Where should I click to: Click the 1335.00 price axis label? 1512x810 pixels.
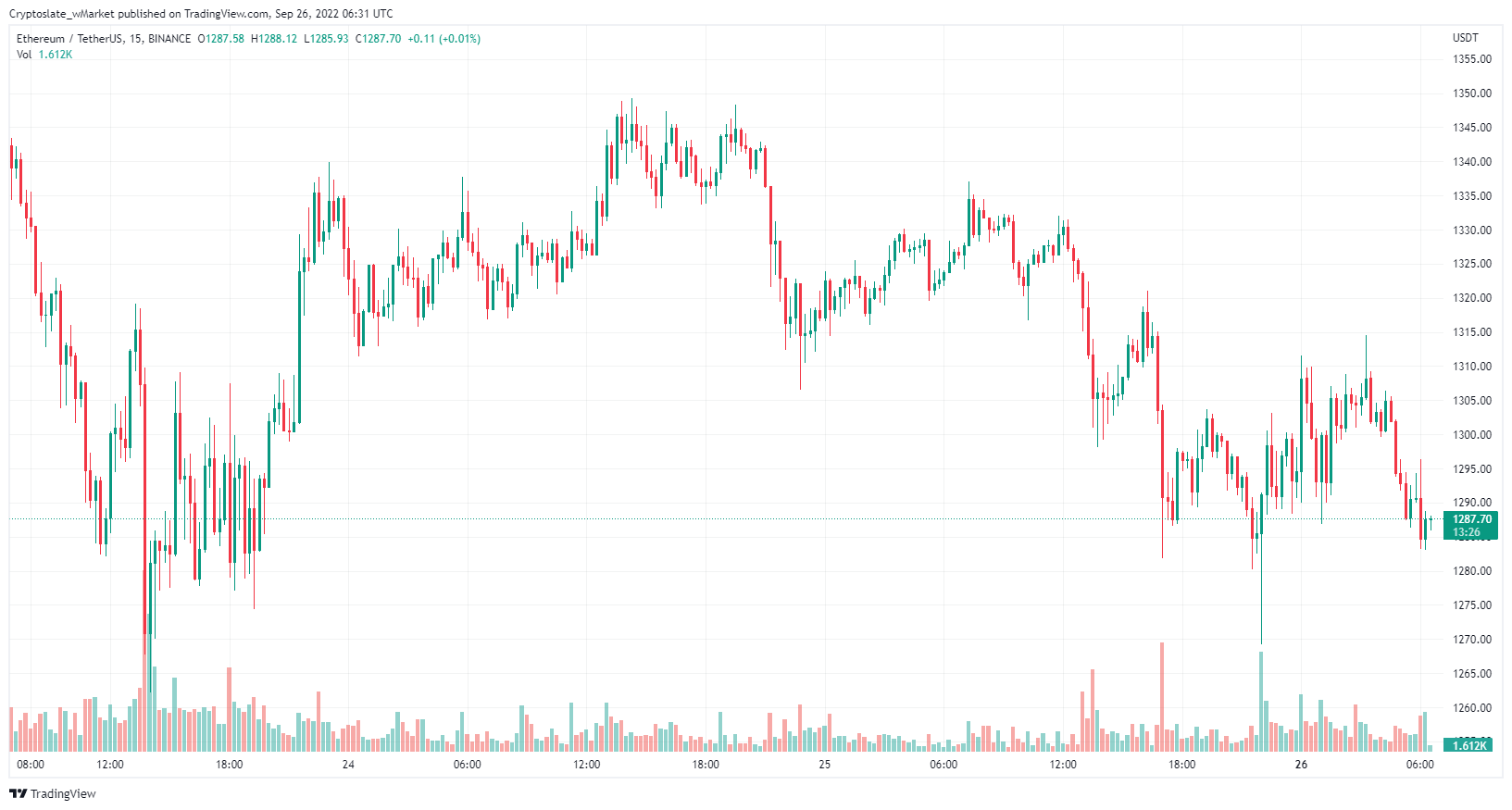coord(1472,196)
